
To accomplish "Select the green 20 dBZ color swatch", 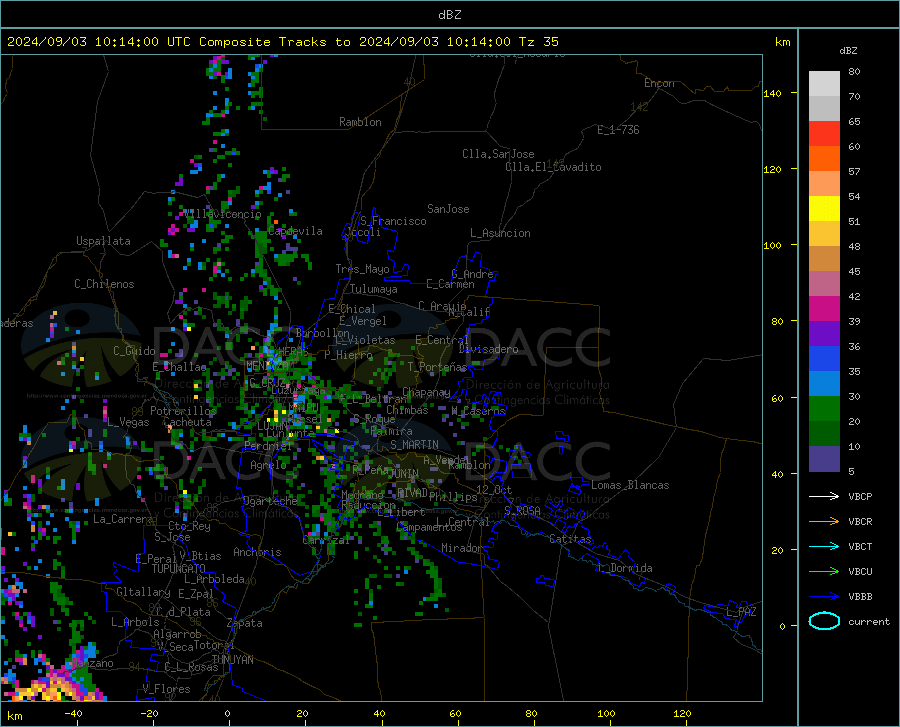I will pyautogui.click(x=824, y=409).
